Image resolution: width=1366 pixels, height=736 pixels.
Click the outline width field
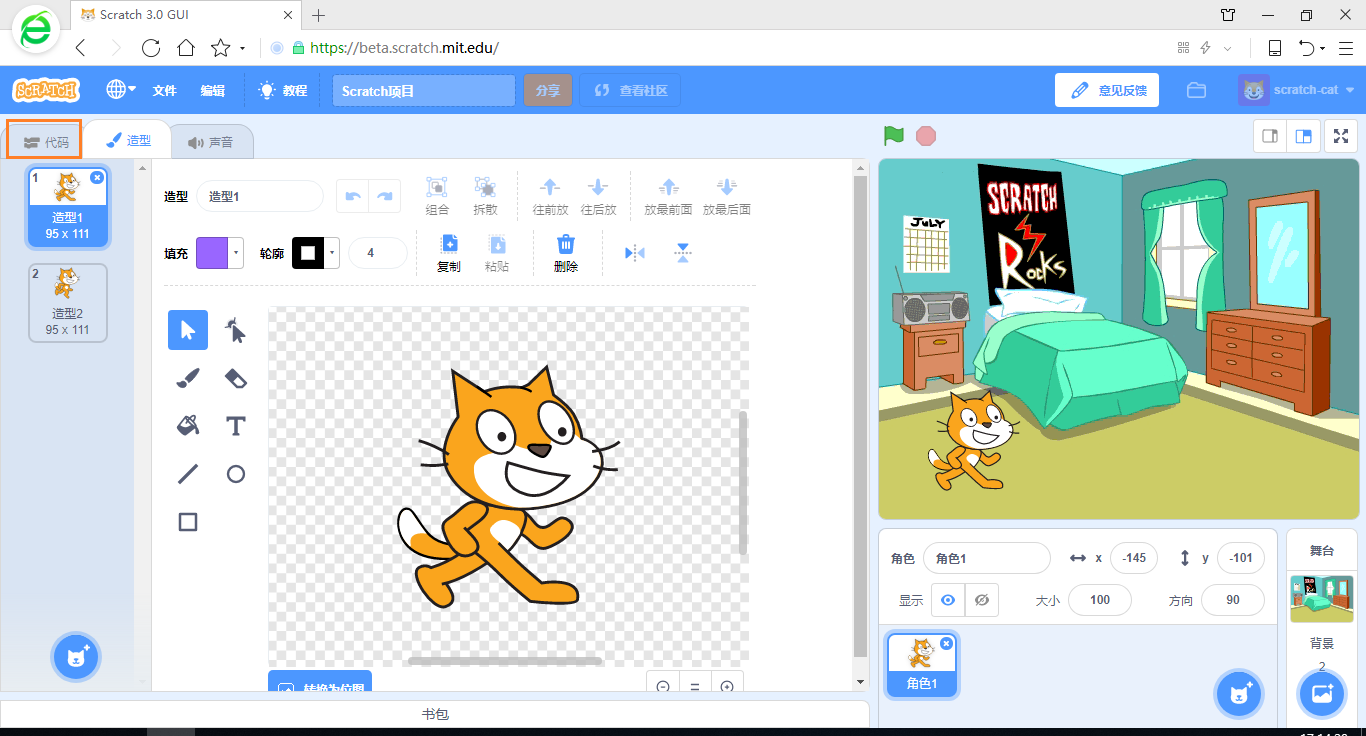377,253
